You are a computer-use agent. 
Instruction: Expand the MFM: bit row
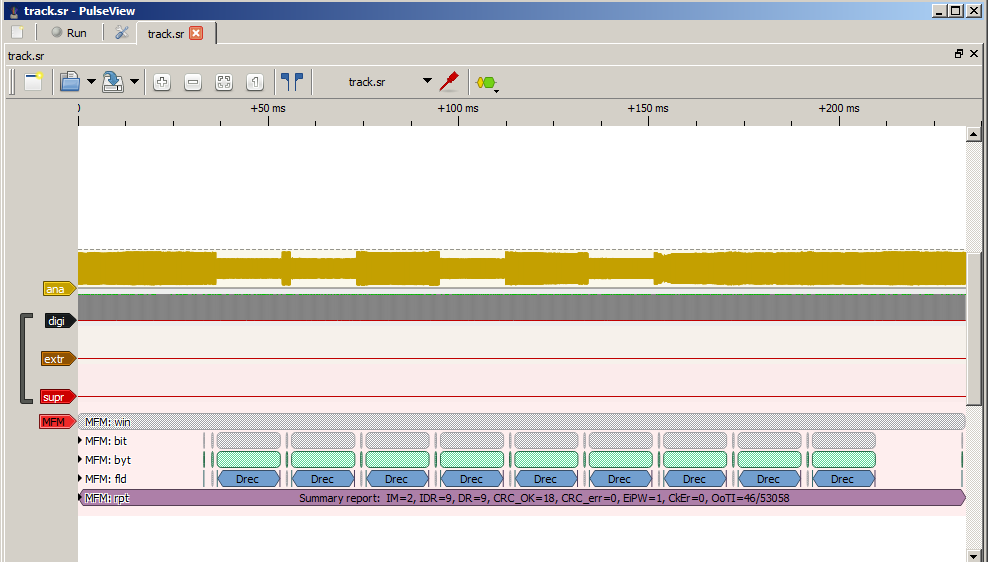coord(80,440)
